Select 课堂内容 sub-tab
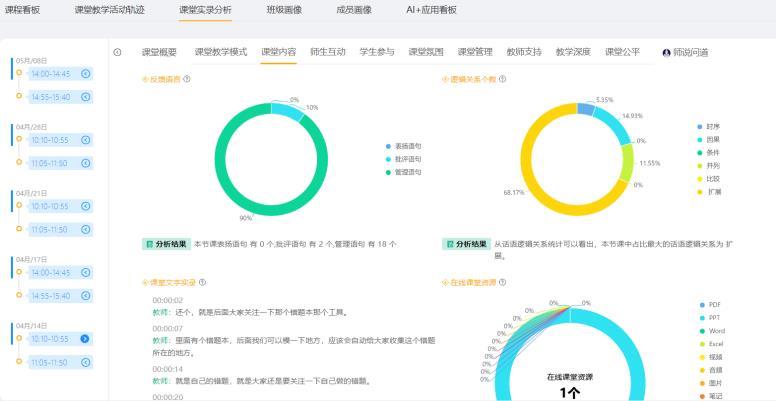The width and height of the screenshot is (776, 401). tap(279, 52)
